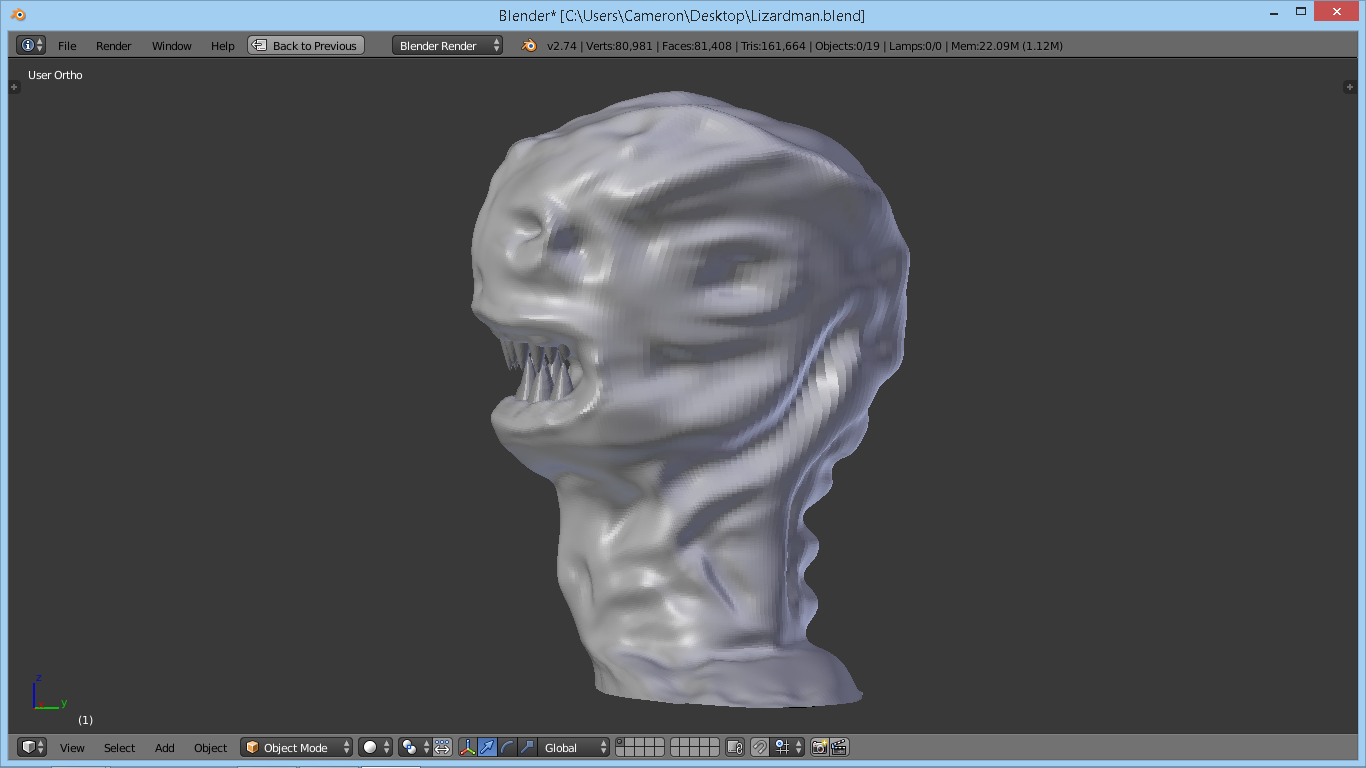The height and width of the screenshot is (768, 1366).
Task: Click the OpenGL render image camera icon
Action: [820, 747]
